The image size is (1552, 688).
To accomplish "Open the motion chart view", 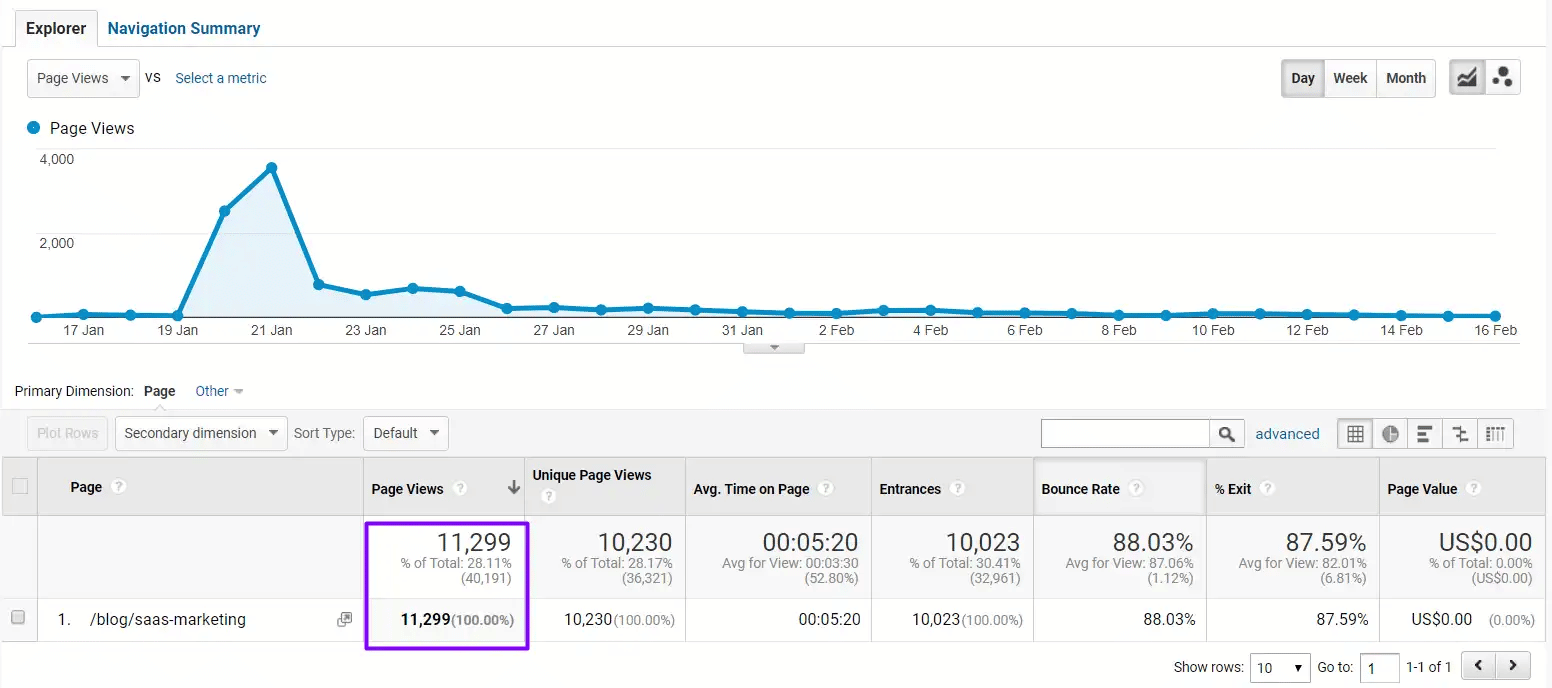I will pos(1503,76).
